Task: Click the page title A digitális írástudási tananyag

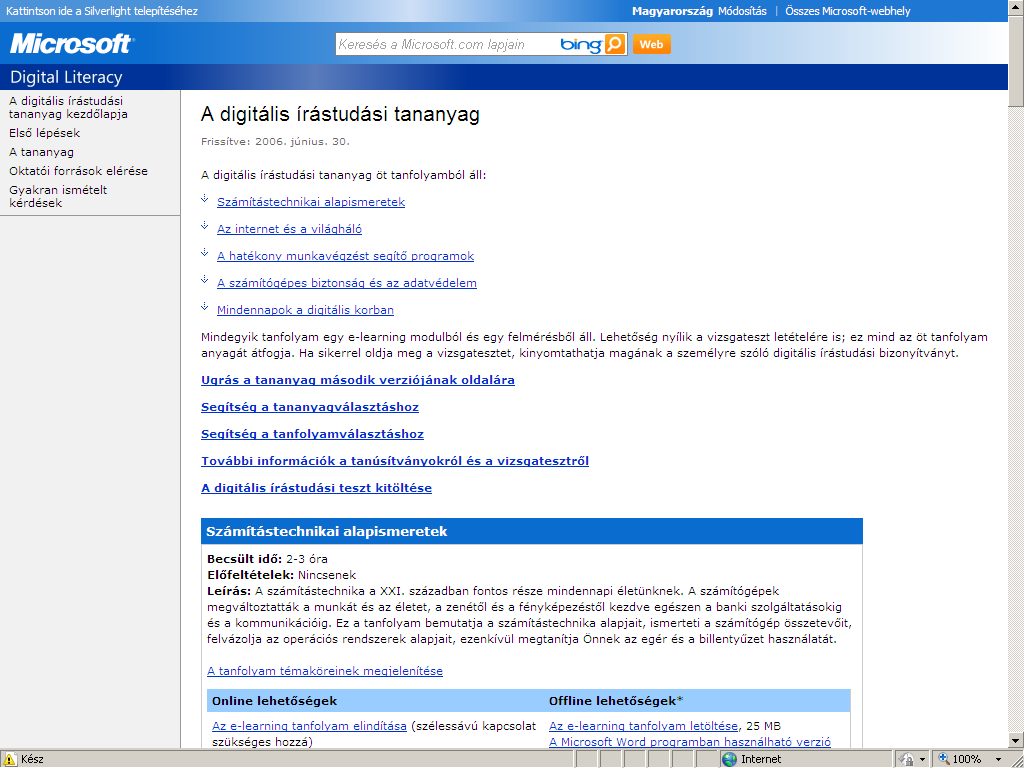Action: 340,114
